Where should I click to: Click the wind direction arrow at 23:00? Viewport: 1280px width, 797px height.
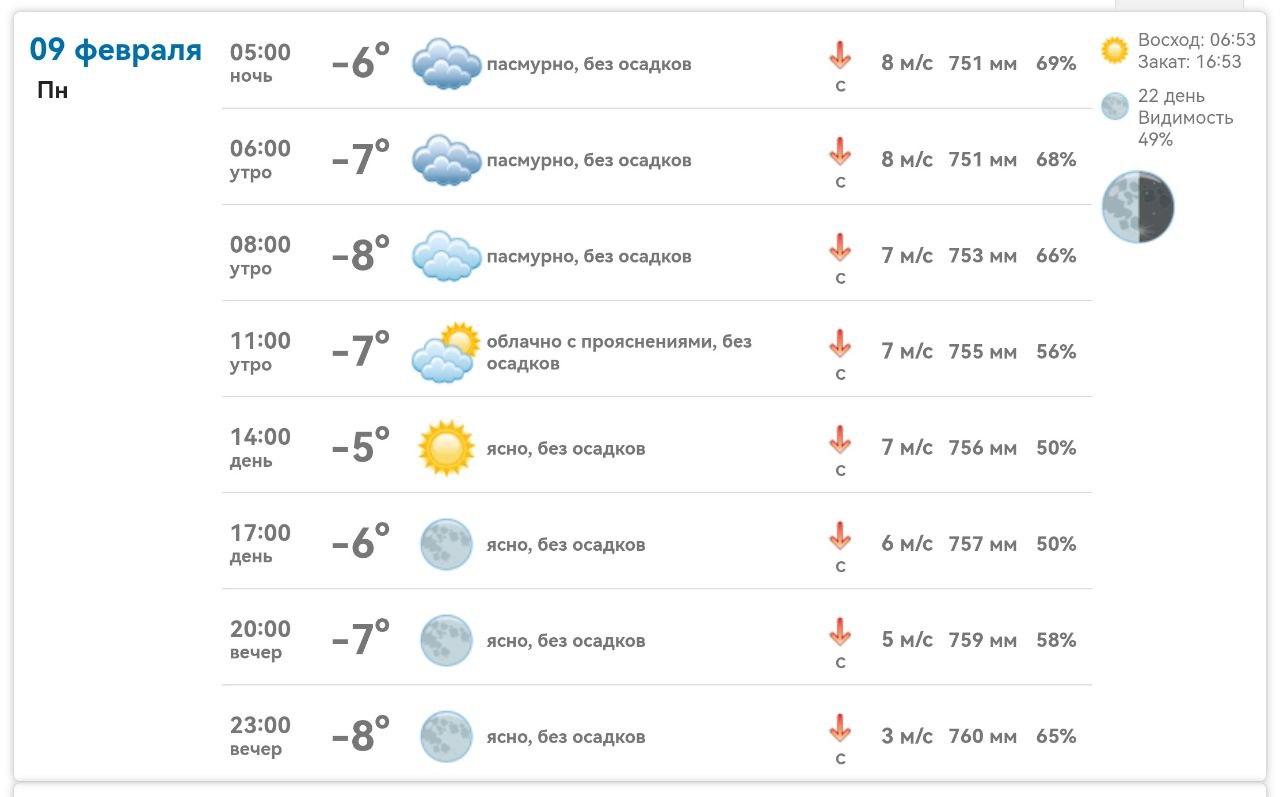click(840, 728)
